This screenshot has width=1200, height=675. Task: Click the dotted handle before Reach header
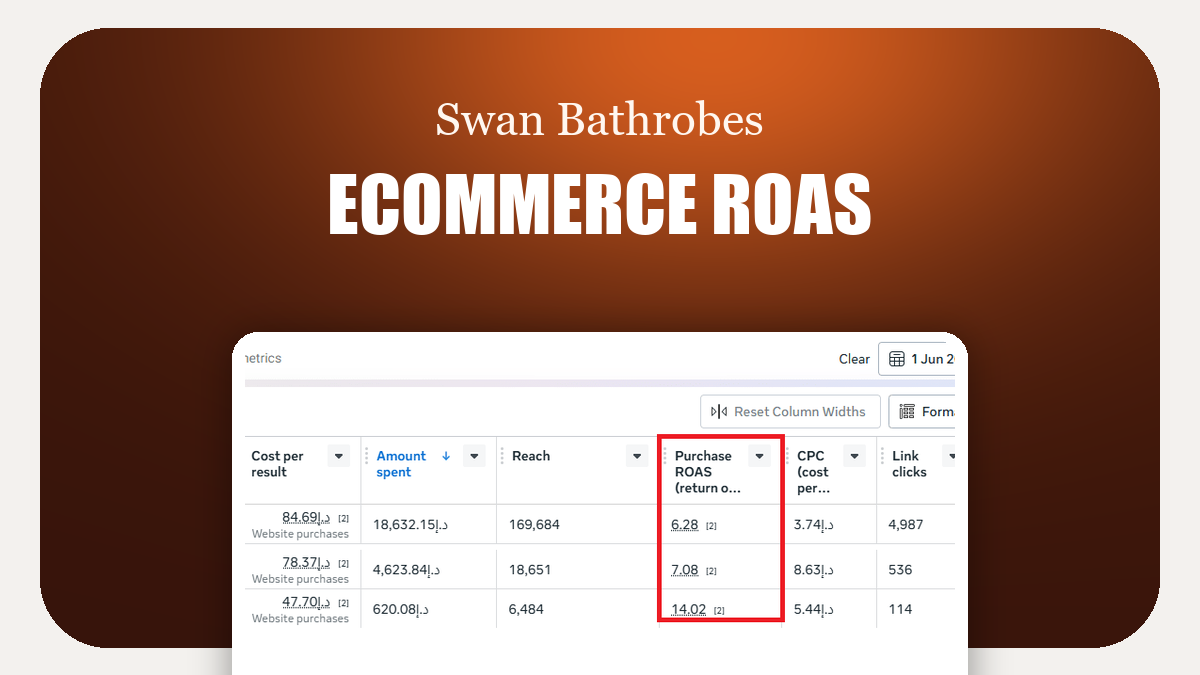[501, 456]
